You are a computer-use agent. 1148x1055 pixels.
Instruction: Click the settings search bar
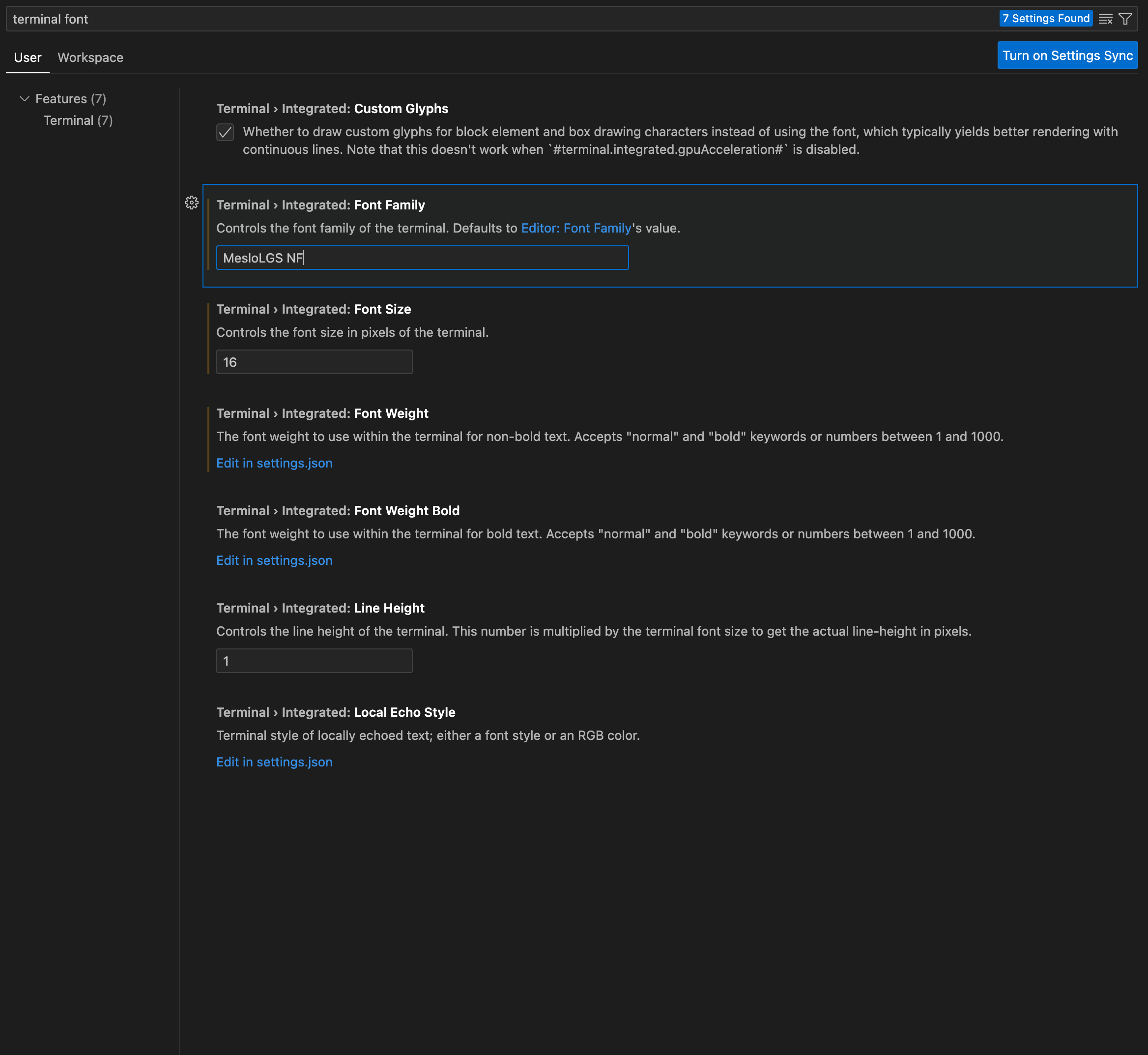coord(457,19)
